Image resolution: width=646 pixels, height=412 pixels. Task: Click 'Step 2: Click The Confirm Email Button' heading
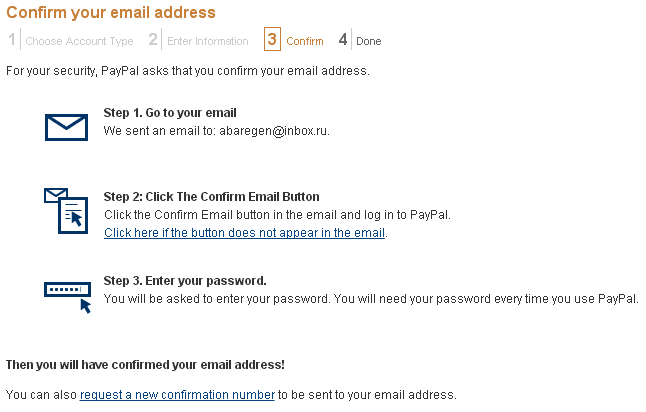212,197
